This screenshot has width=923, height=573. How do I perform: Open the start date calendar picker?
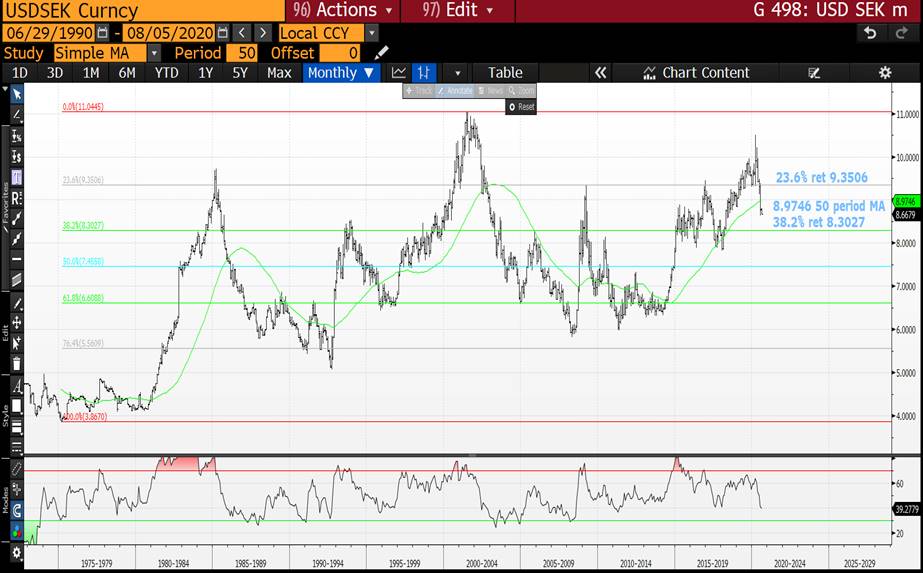pyautogui.click(x=102, y=33)
